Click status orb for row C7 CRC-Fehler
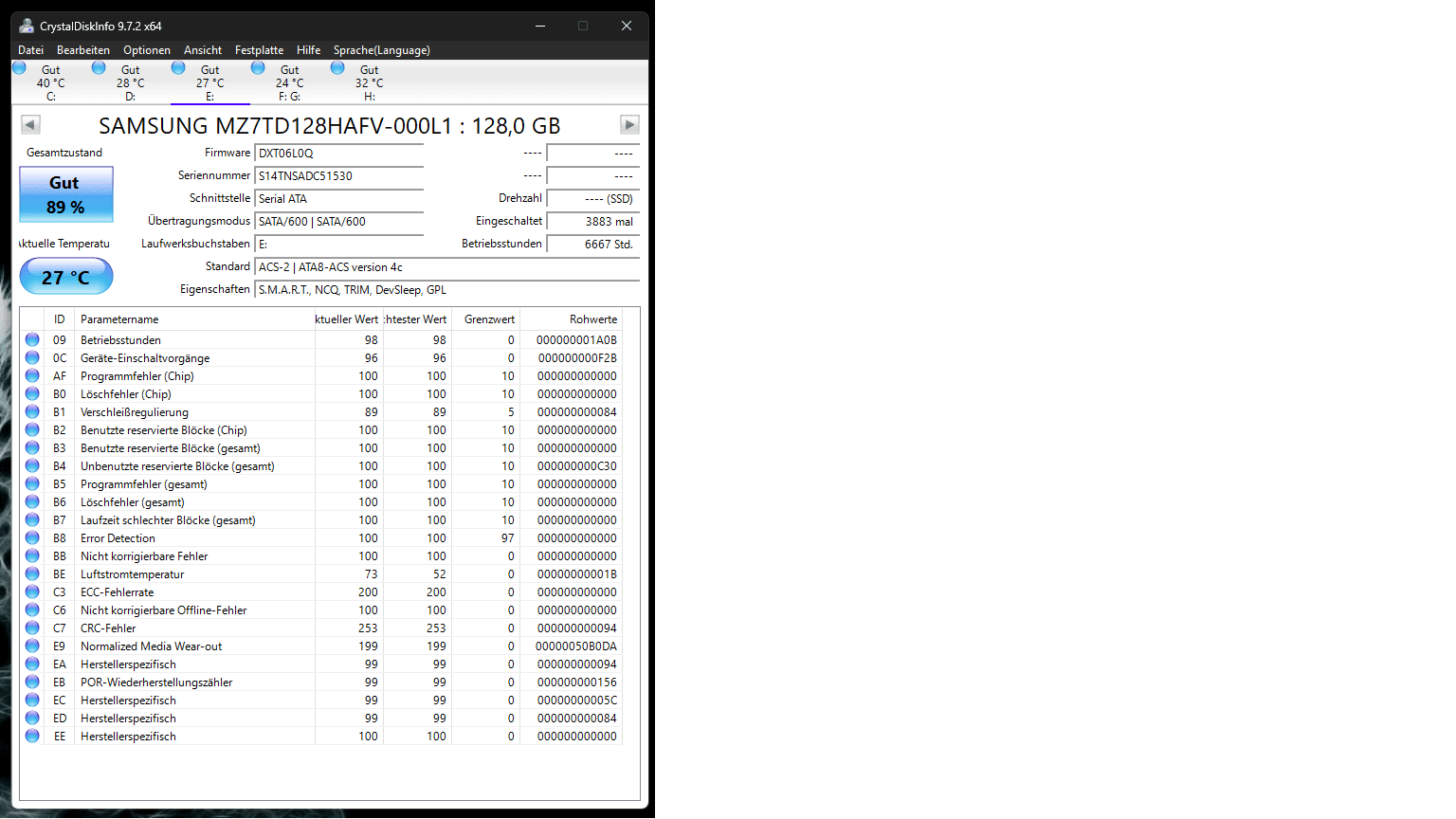This screenshot has height=819, width=1456. pyautogui.click(x=32, y=628)
